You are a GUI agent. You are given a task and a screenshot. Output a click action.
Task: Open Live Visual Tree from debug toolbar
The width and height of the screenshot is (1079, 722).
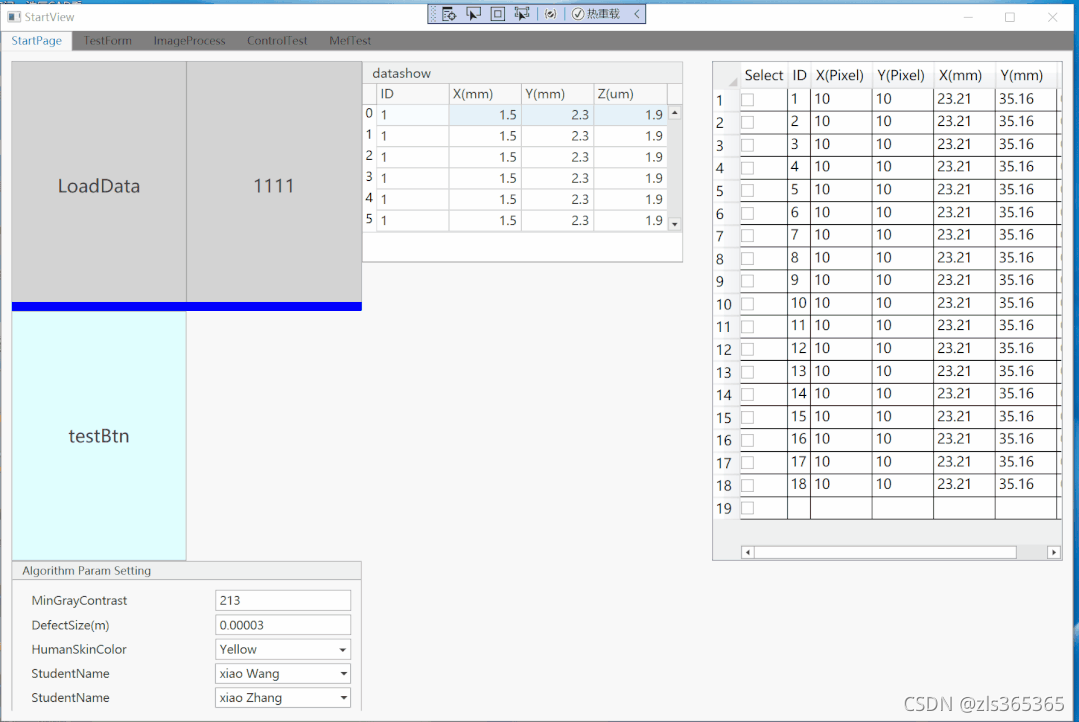(x=449, y=14)
